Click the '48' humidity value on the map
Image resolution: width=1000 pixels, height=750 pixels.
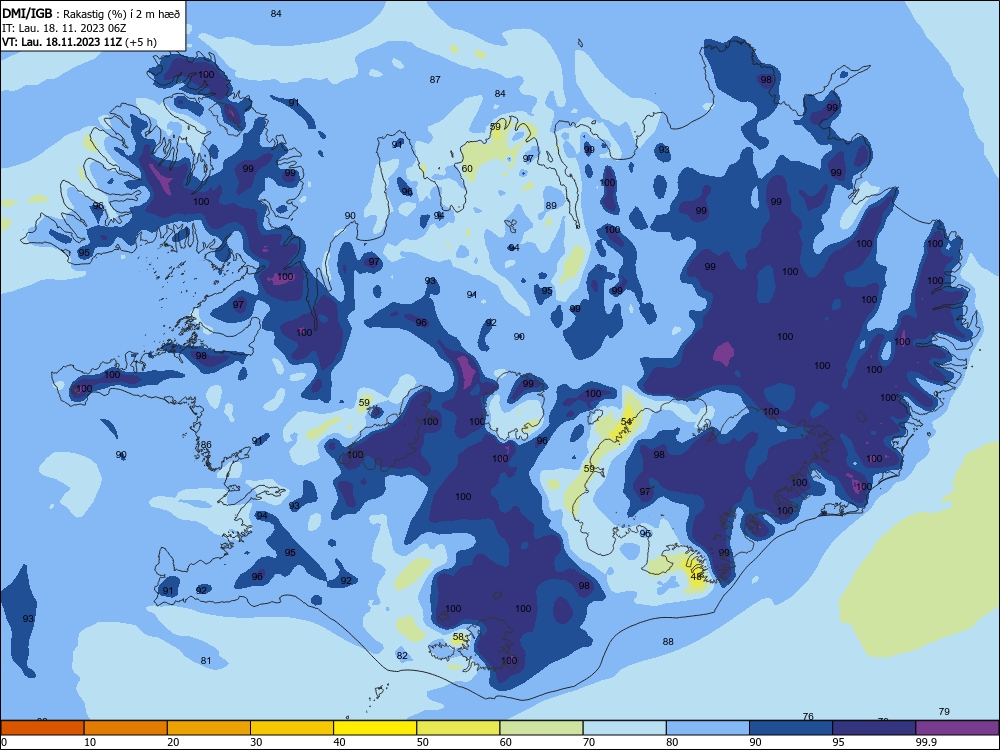point(696,577)
